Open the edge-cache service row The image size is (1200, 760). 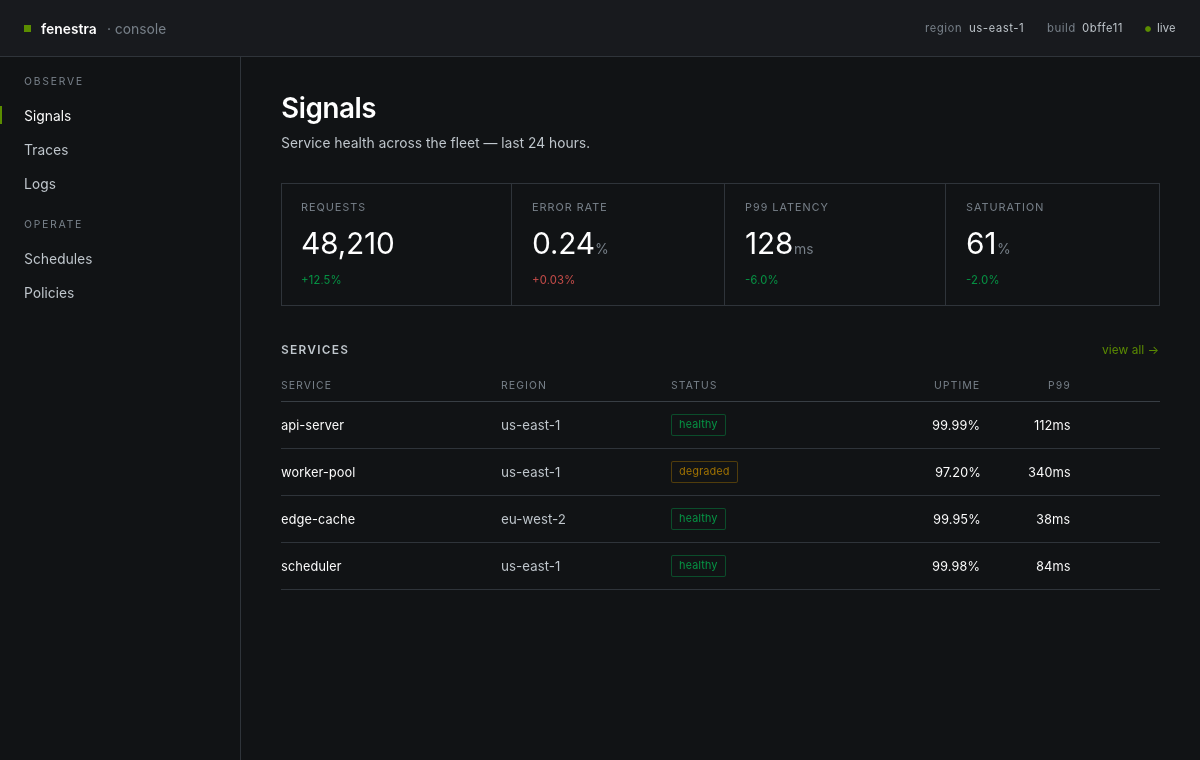pos(720,519)
